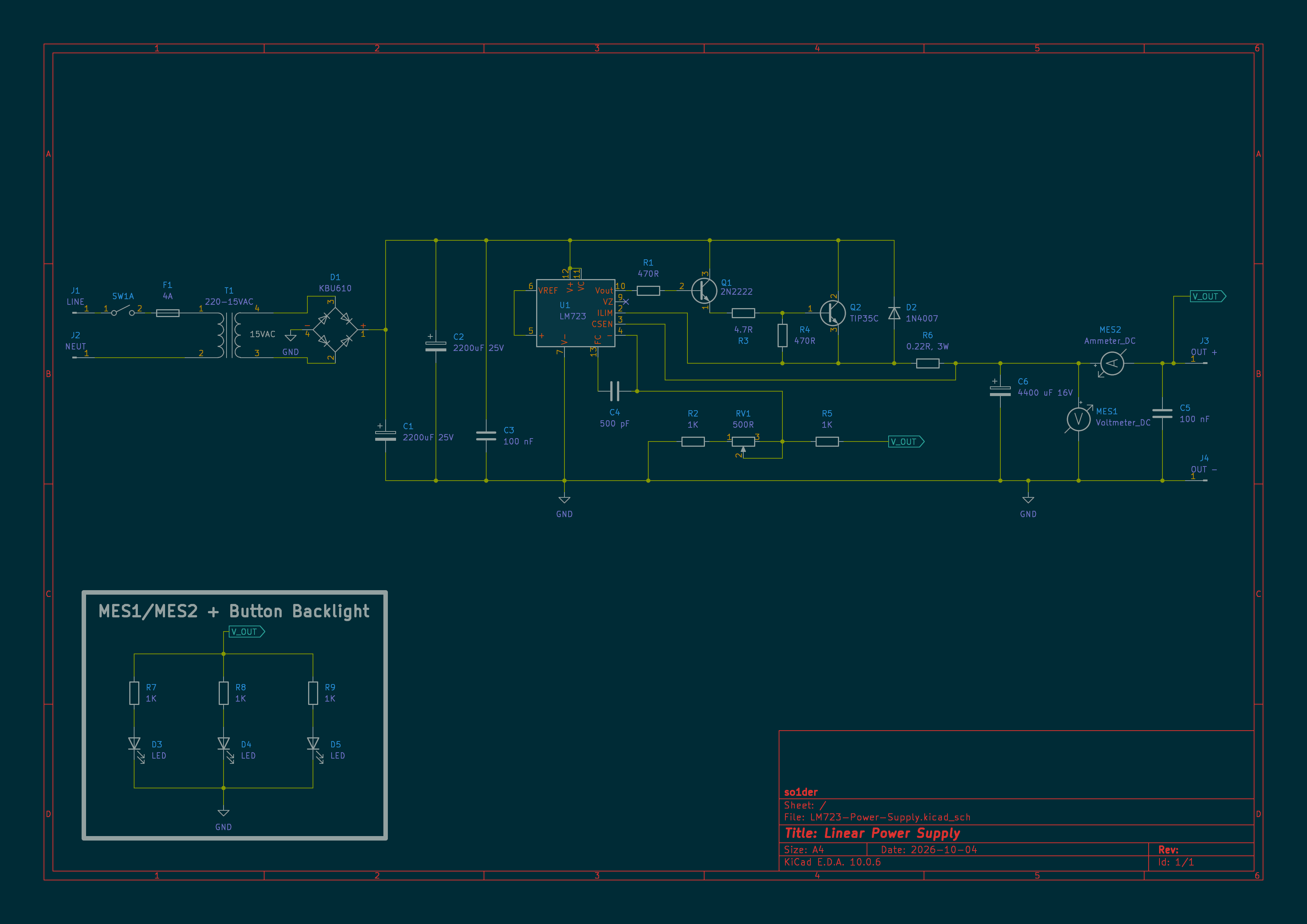Select the MES1 Voltmeter_DC symbol
This screenshot has height=924, width=1307.
[1078, 418]
